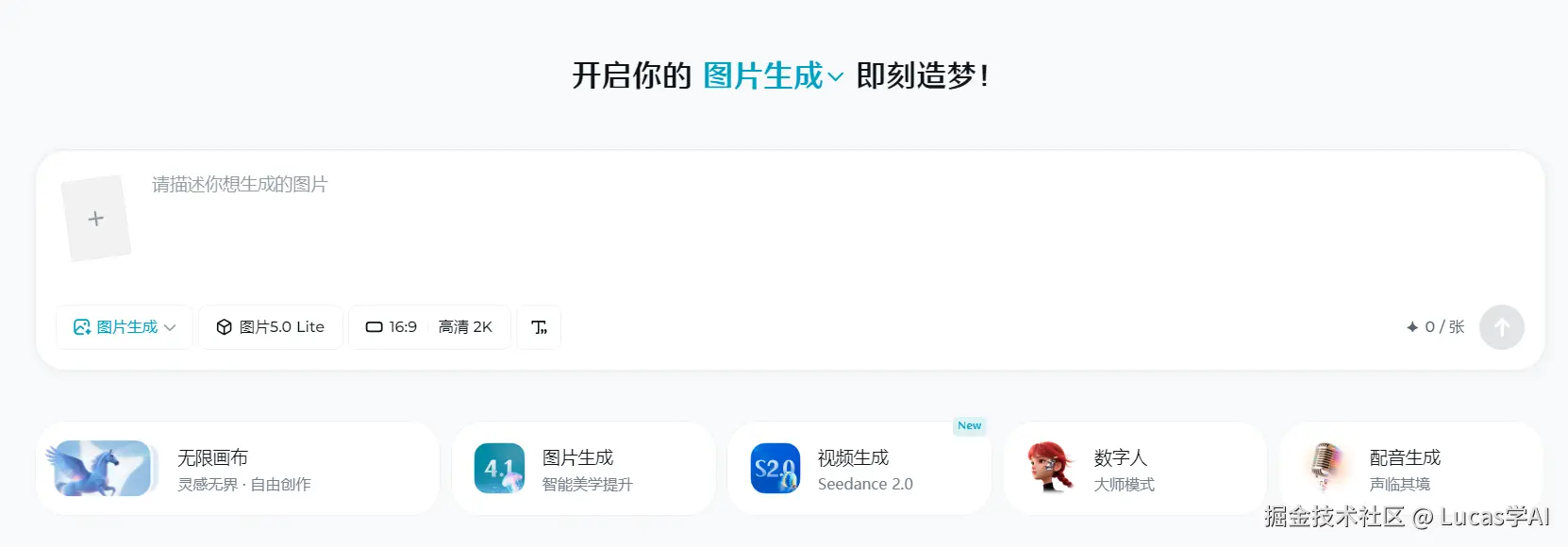Click the 16:9 aspect ratio rectangle icon
Viewport: 1568px width, 547px height.
[375, 327]
